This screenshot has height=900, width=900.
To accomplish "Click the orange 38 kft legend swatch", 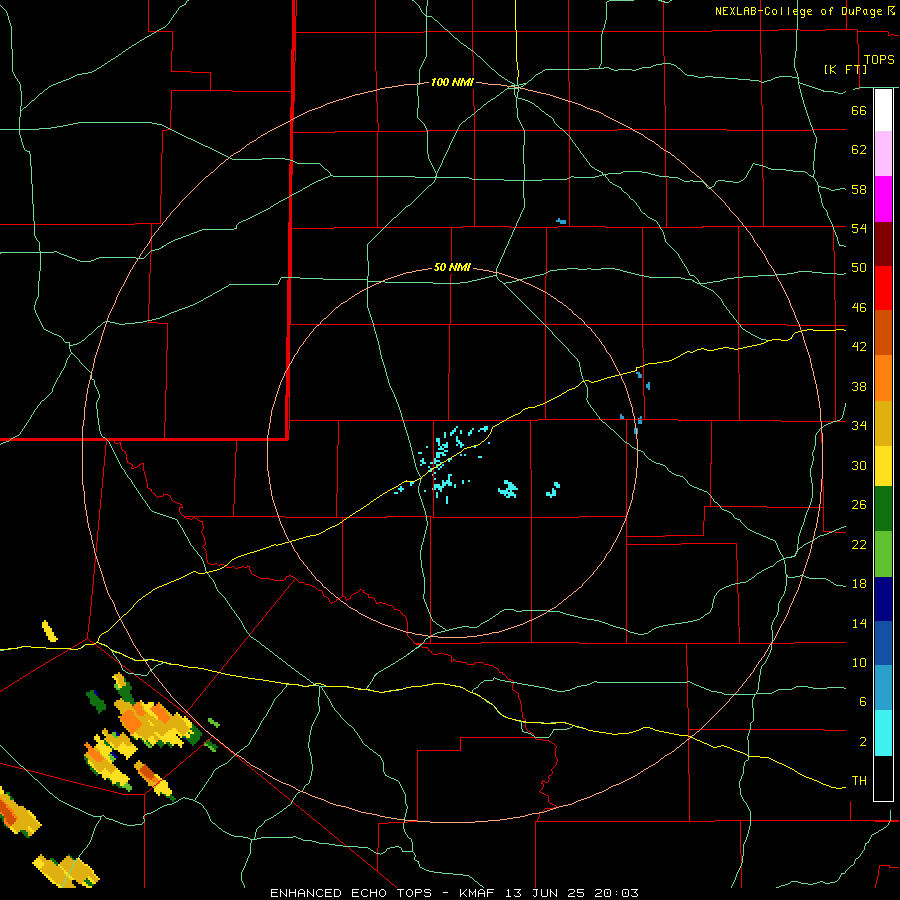I will (883, 378).
